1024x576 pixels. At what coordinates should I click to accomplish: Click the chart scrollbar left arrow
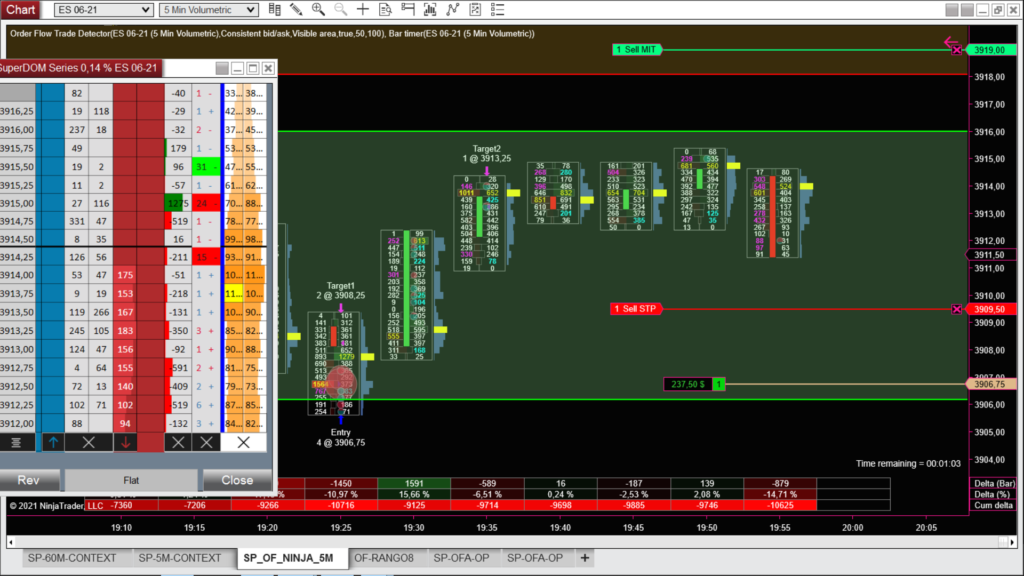[10, 542]
